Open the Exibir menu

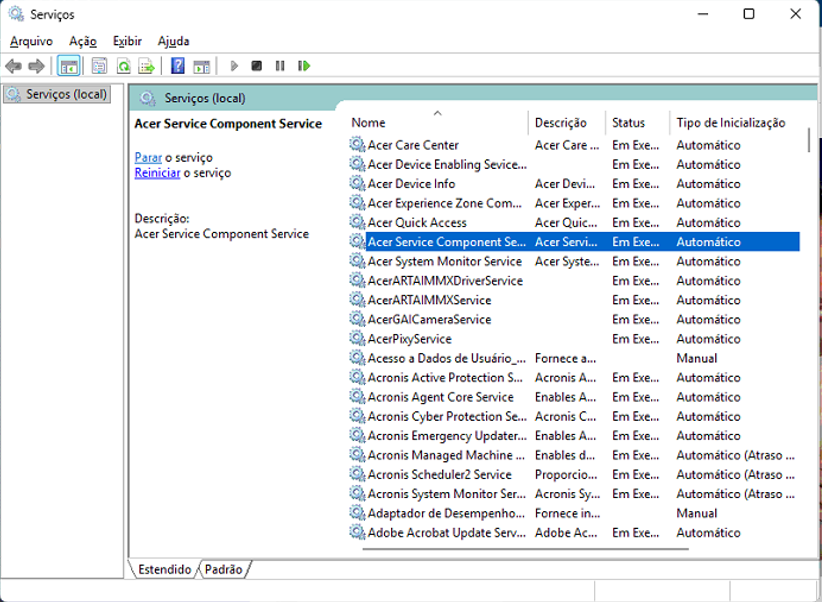[x=127, y=41]
